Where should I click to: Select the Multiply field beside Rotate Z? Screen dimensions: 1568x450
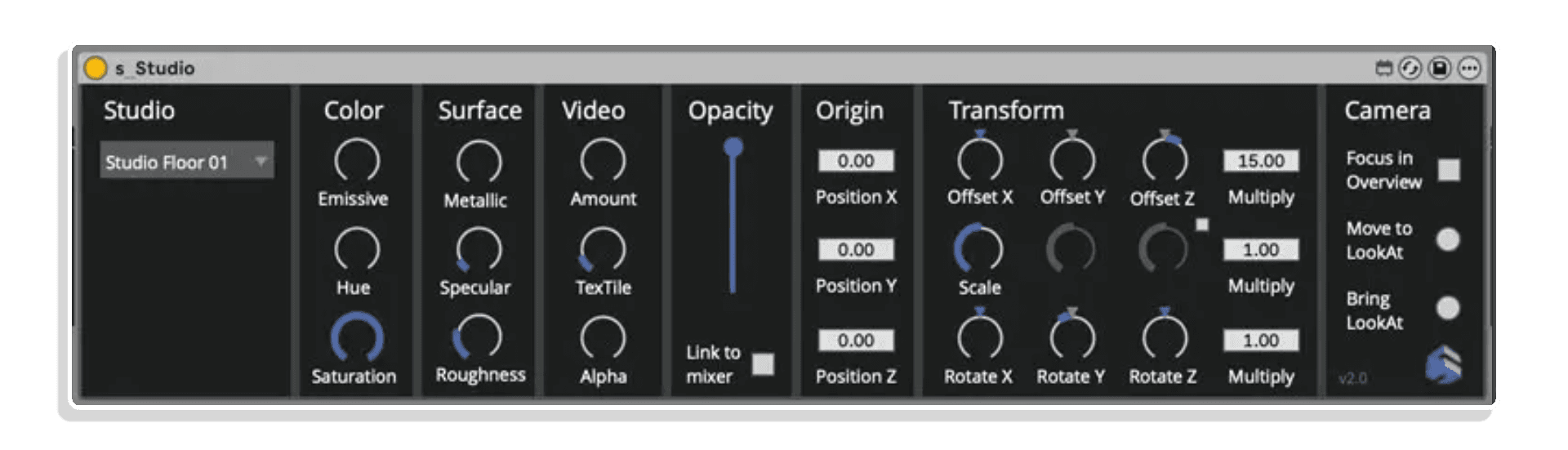(x=1261, y=340)
